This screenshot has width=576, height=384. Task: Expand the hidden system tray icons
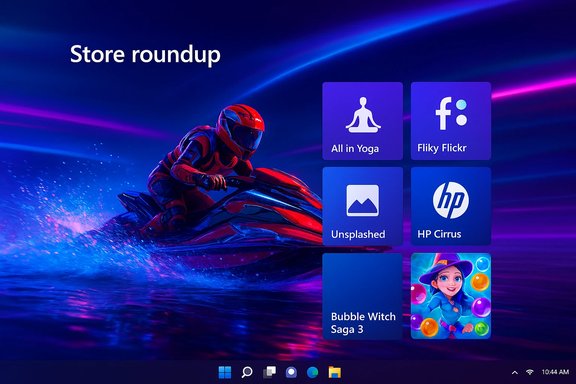[515, 373]
